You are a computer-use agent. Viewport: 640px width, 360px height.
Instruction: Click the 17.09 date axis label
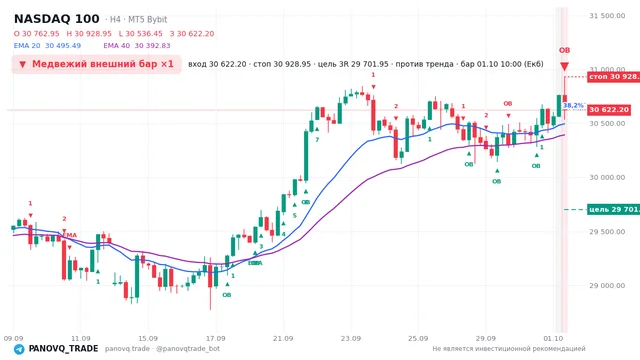click(216, 339)
